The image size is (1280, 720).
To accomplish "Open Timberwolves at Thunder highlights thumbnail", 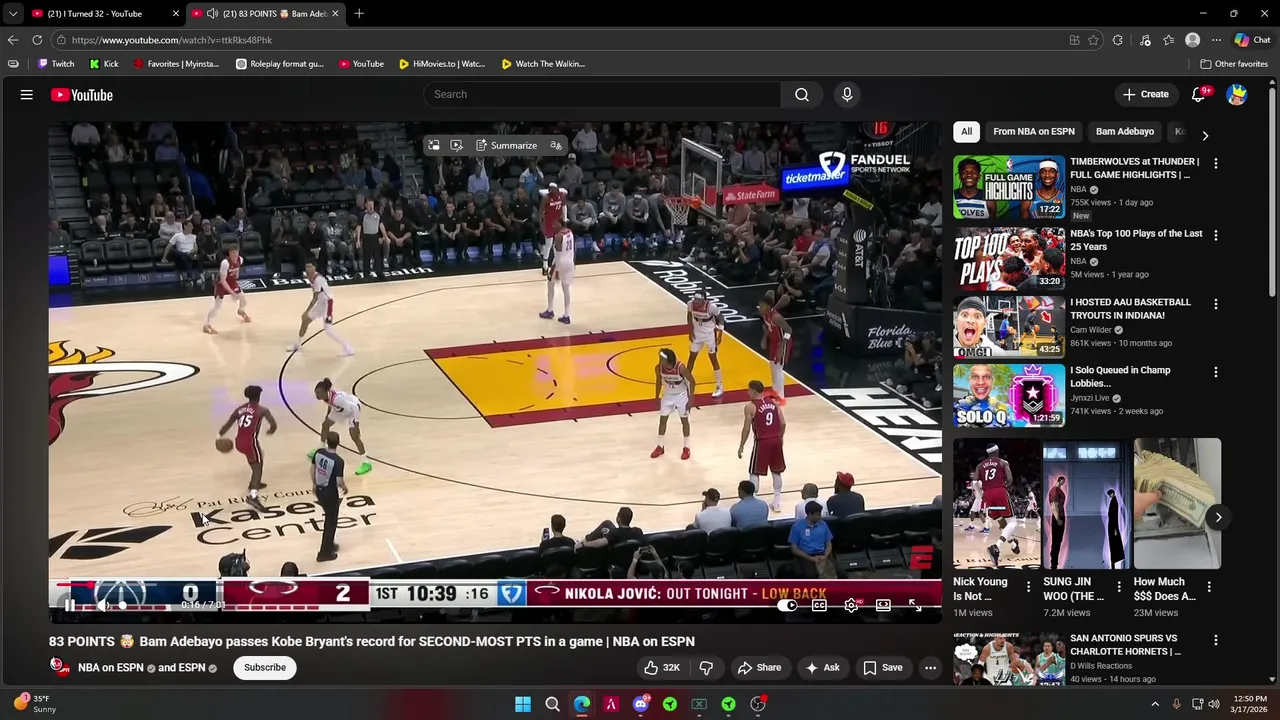I will [1009, 187].
